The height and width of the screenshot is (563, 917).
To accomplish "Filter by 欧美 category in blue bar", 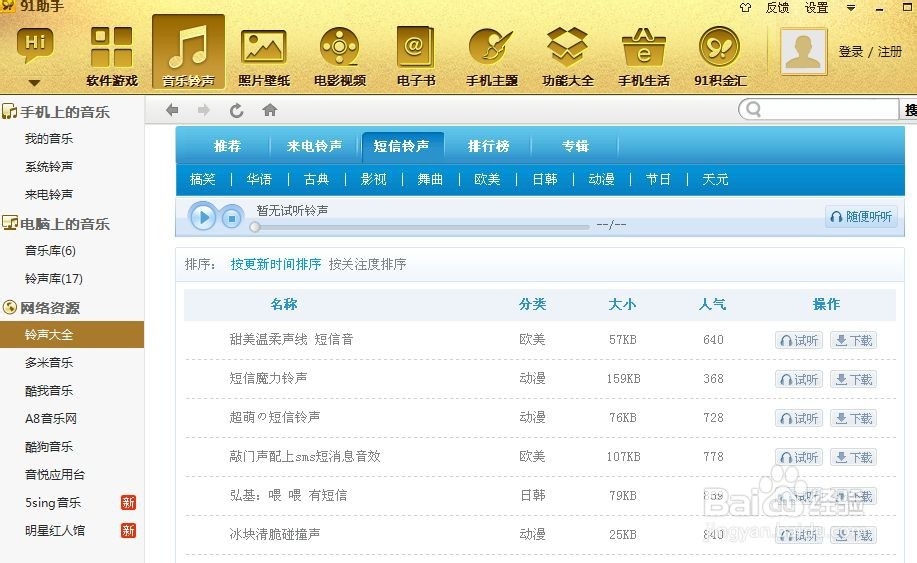I will tap(487, 179).
